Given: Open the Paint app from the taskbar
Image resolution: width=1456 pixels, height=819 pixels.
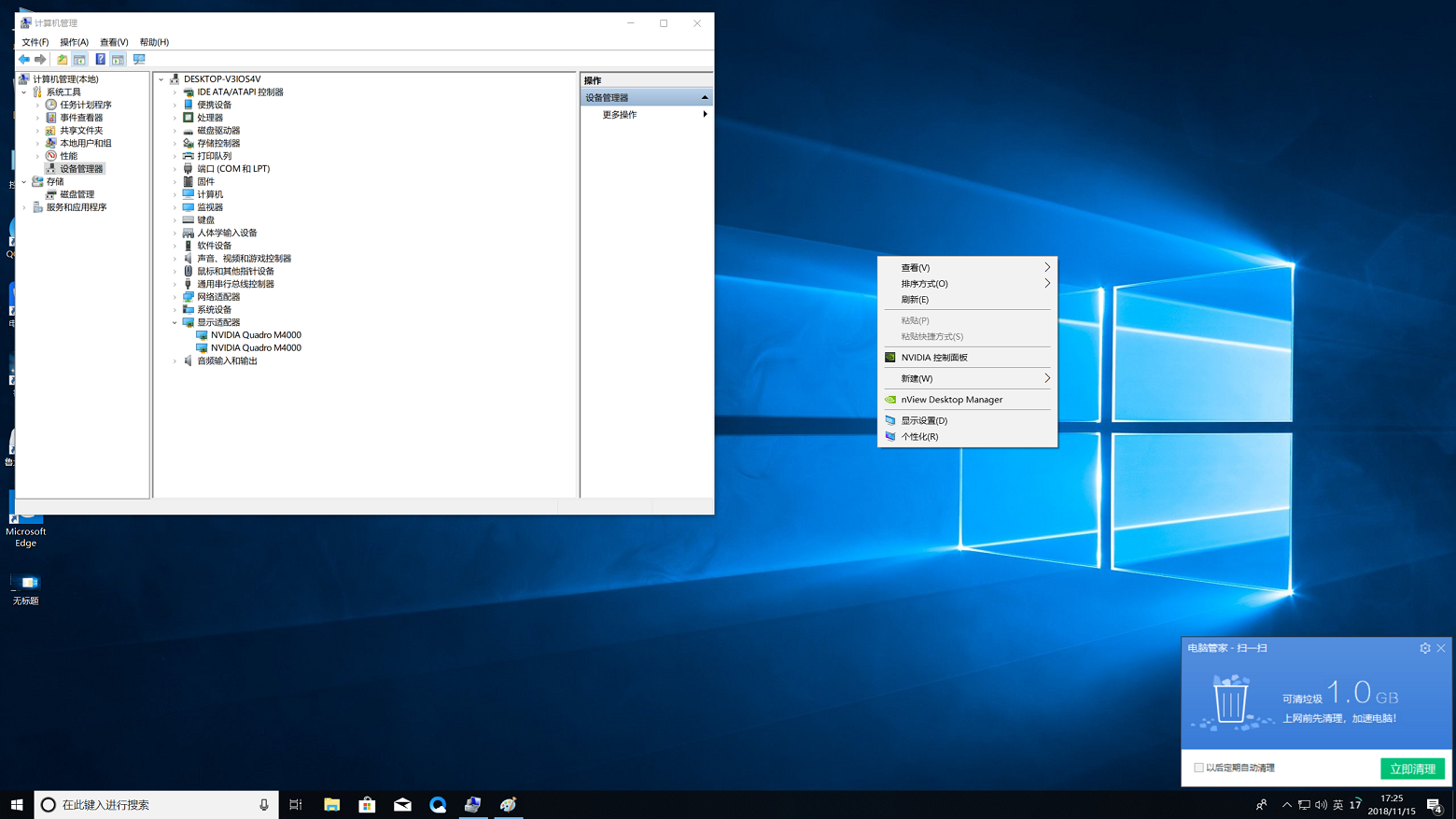Looking at the screenshot, I should coord(509,804).
